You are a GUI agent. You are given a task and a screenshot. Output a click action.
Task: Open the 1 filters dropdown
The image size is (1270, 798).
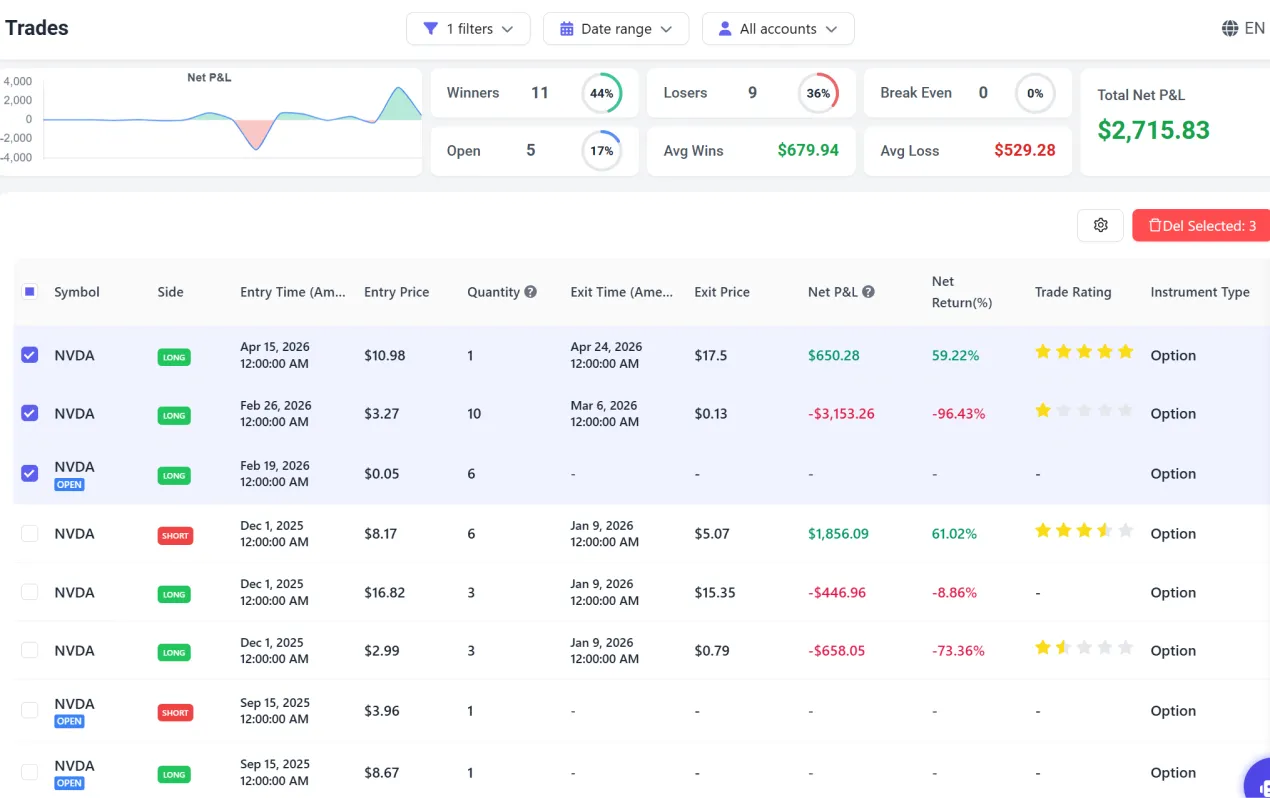coord(468,29)
